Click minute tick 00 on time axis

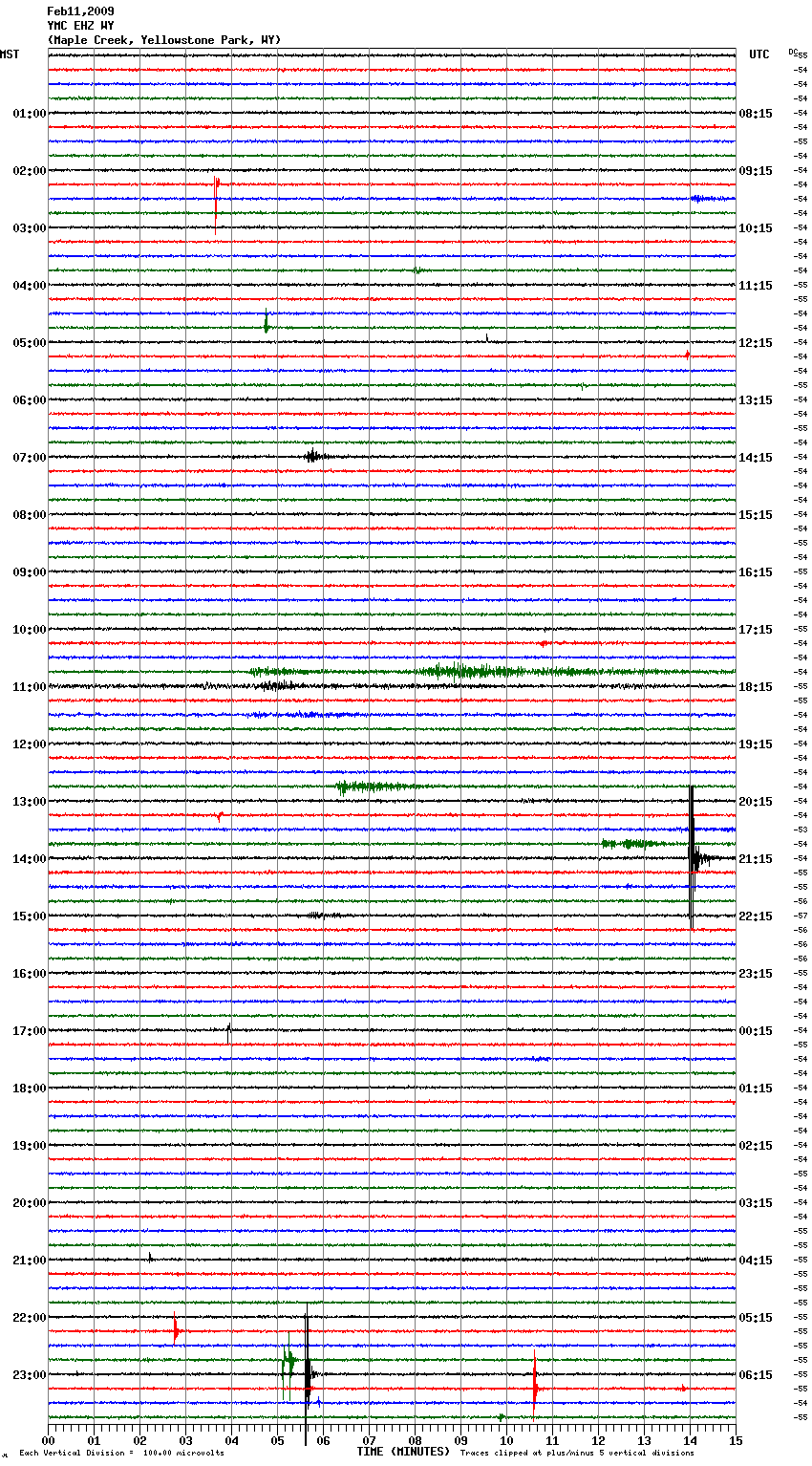pos(48,1440)
